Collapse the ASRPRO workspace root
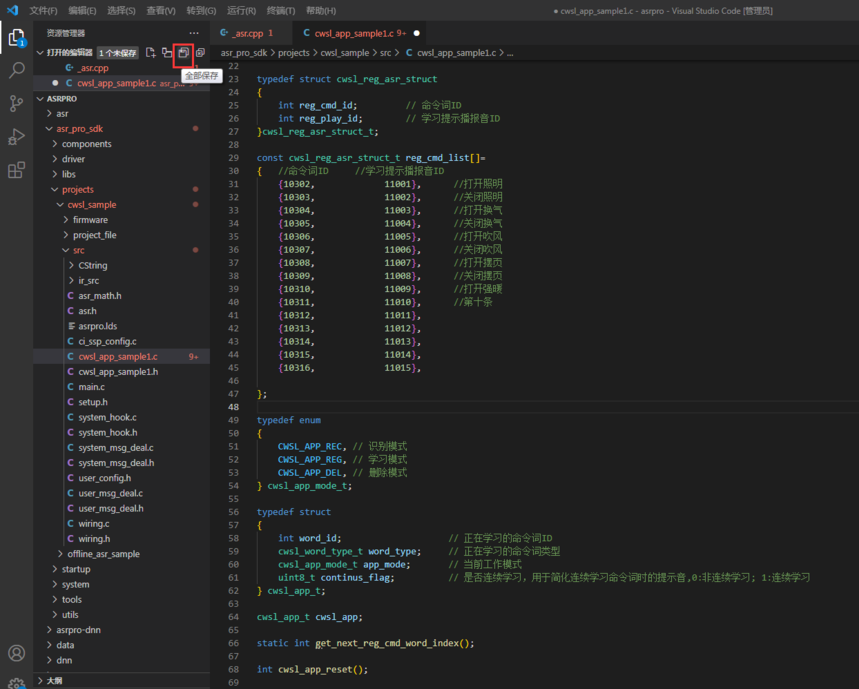Image resolution: width=859 pixels, height=689 pixels. pyautogui.click(x=40, y=99)
